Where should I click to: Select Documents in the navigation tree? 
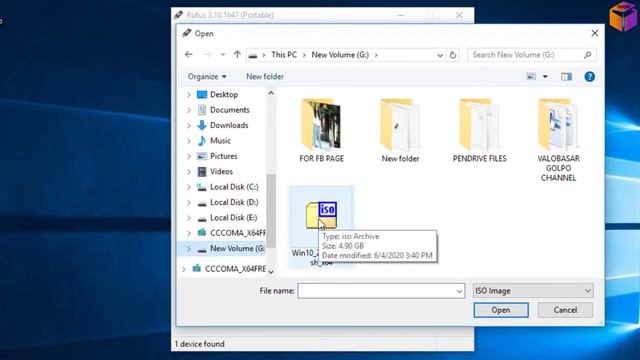229,110
